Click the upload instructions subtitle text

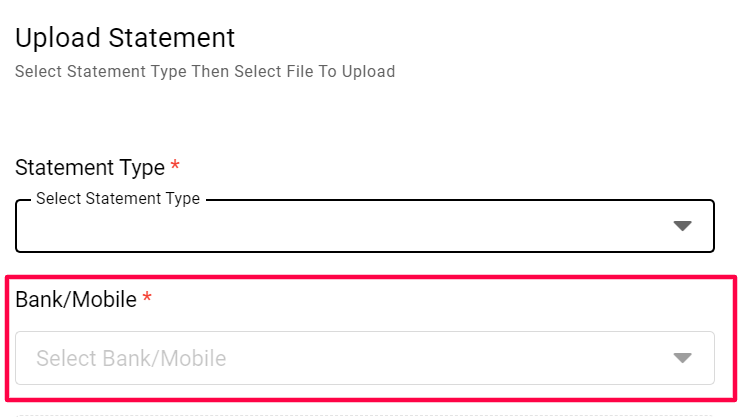[205, 71]
